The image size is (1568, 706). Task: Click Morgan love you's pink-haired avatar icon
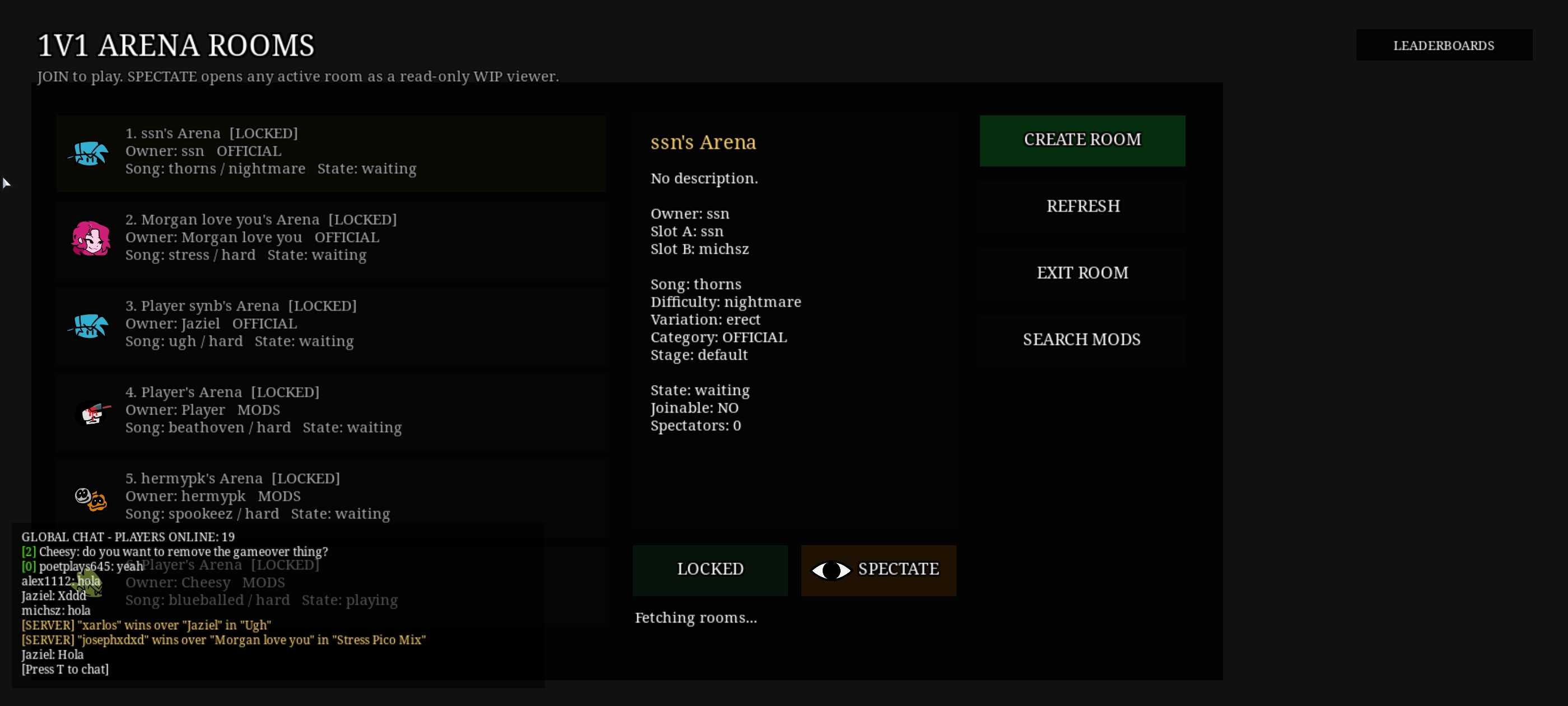coord(91,238)
